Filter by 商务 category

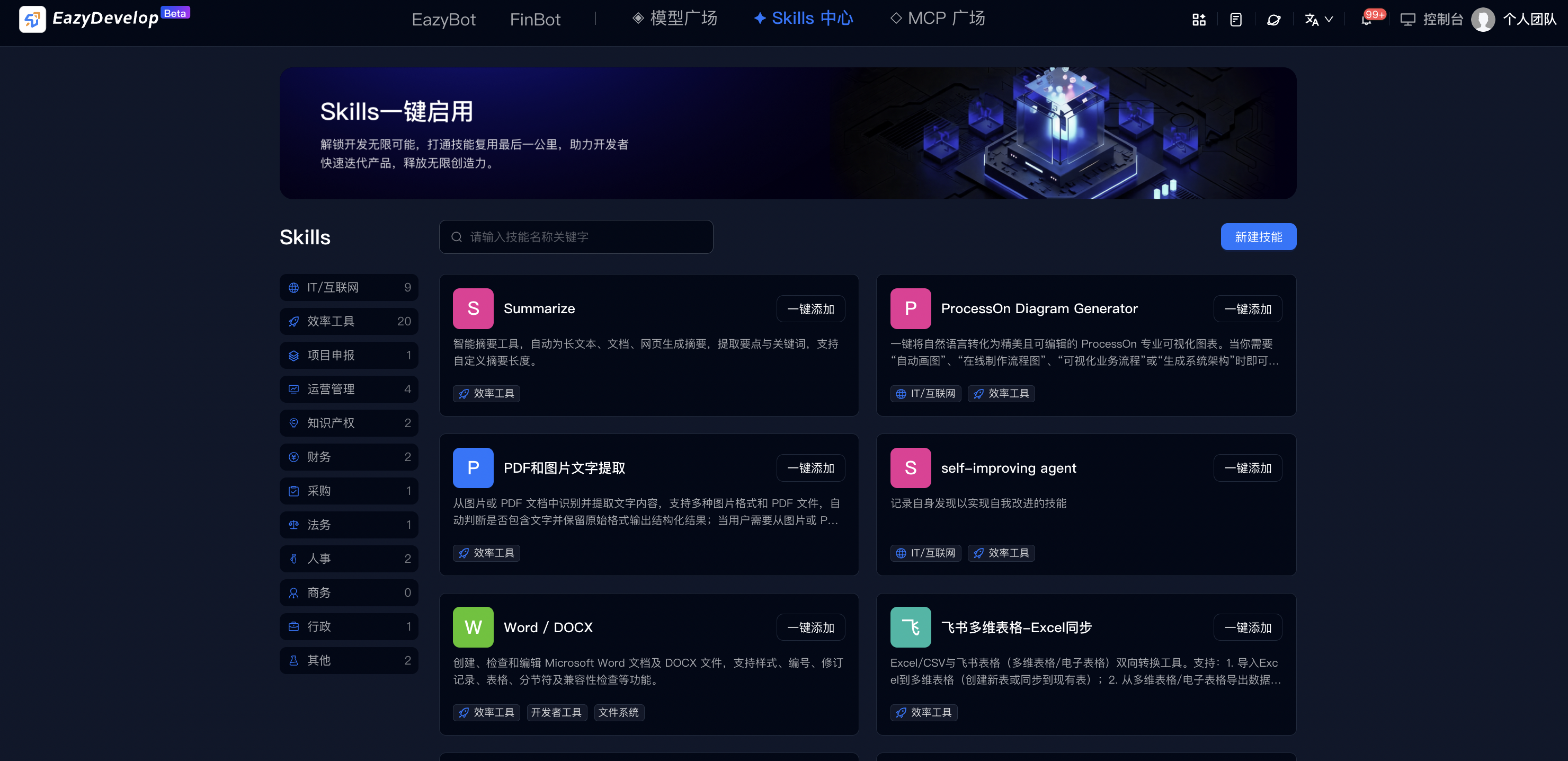point(349,592)
